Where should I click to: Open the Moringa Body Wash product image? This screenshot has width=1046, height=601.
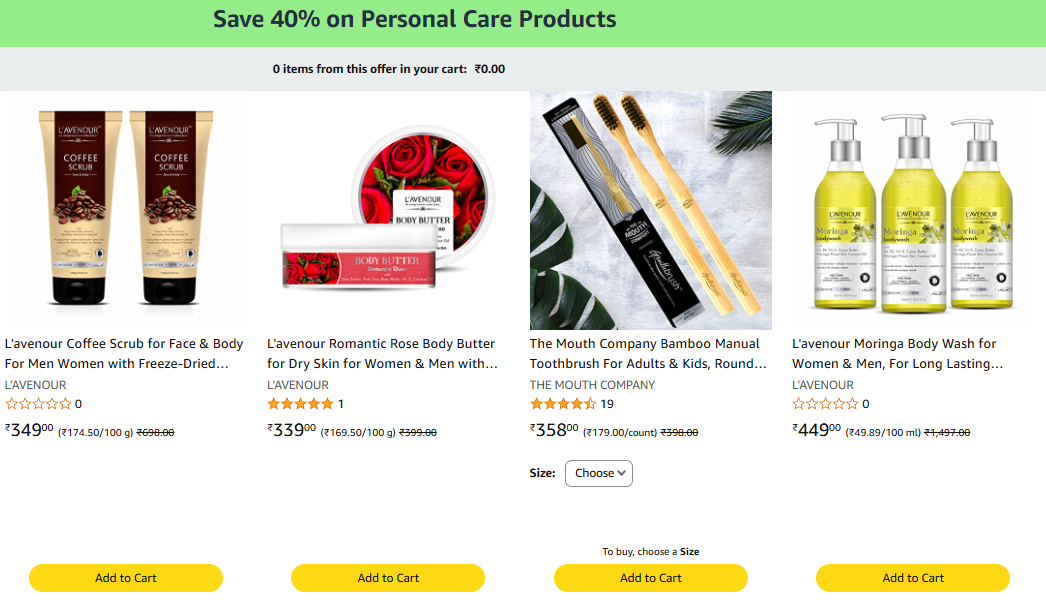click(x=912, y=210)
